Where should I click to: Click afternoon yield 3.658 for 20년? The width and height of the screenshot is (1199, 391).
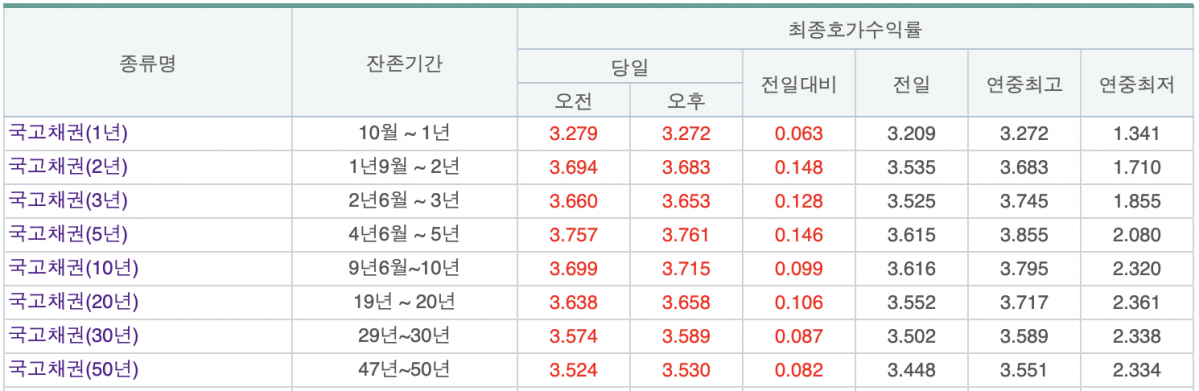(x=686, y=302)
